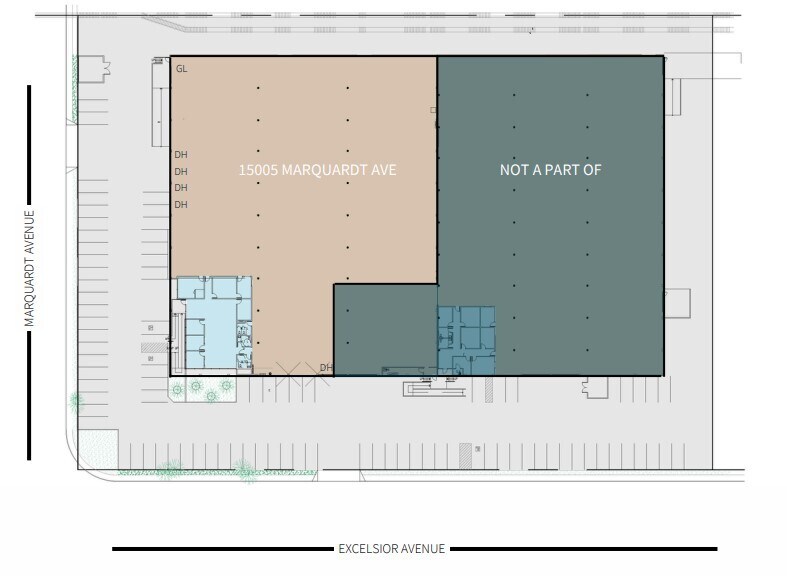Click the lowest DH marker on west wall
The width and height of the screenshot is (787, 576).
(181, 204)
